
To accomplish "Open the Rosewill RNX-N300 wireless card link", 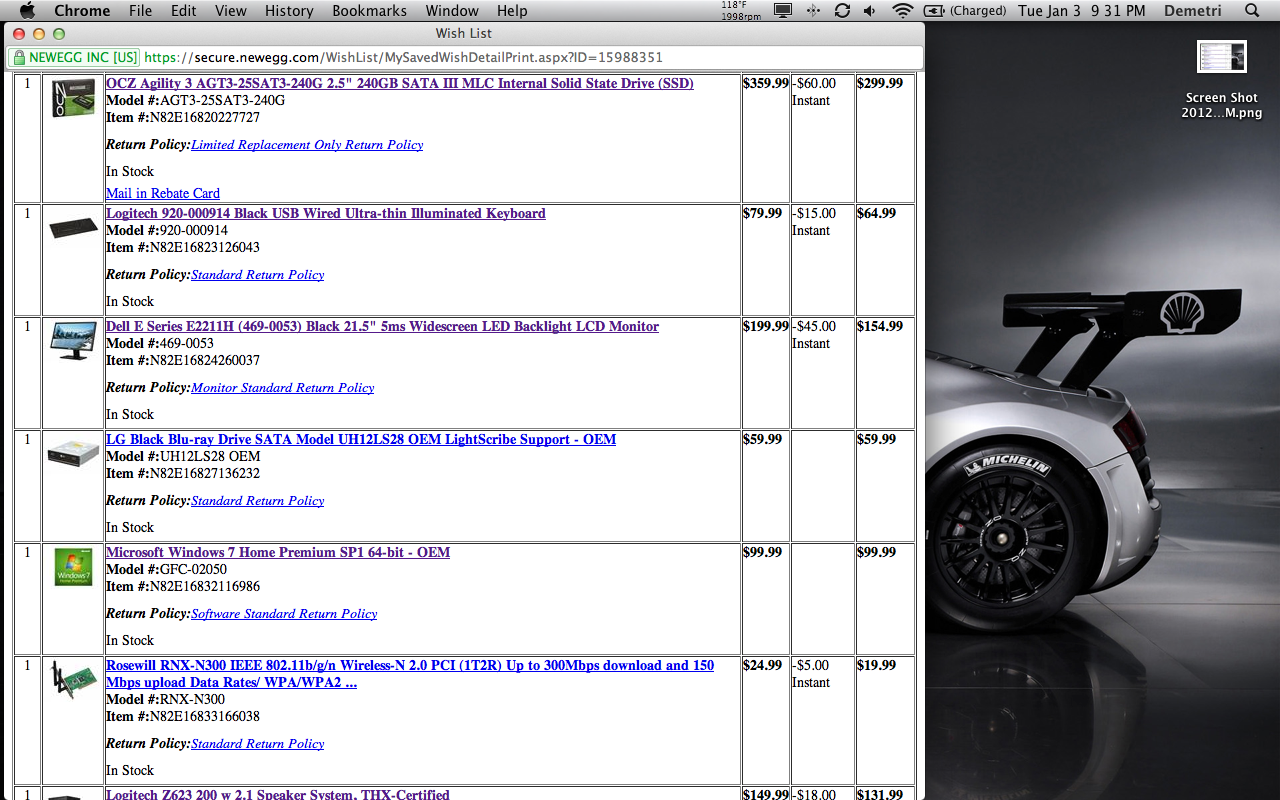I will pyautogui.click(x=410, y=674).
